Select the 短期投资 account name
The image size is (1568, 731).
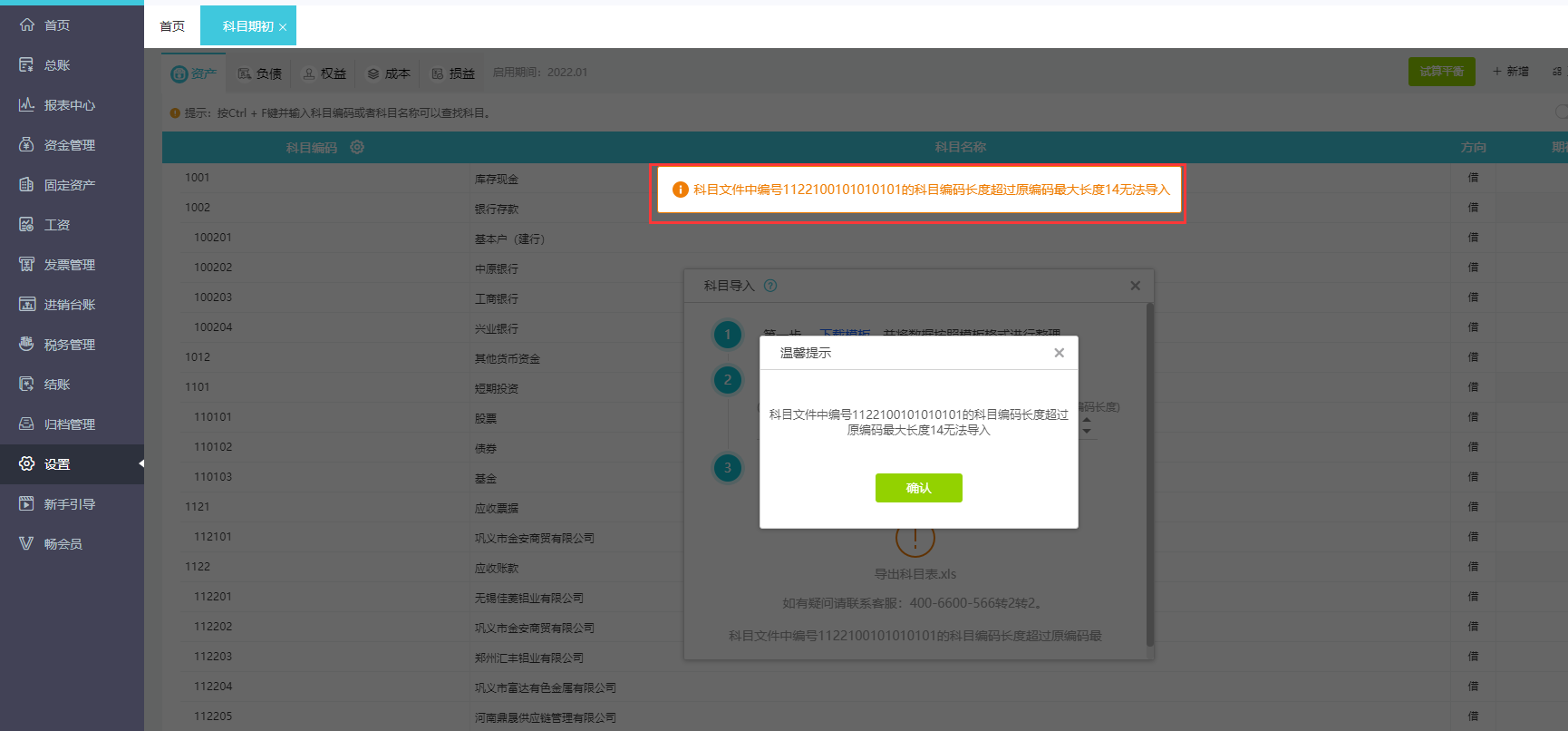497,389
